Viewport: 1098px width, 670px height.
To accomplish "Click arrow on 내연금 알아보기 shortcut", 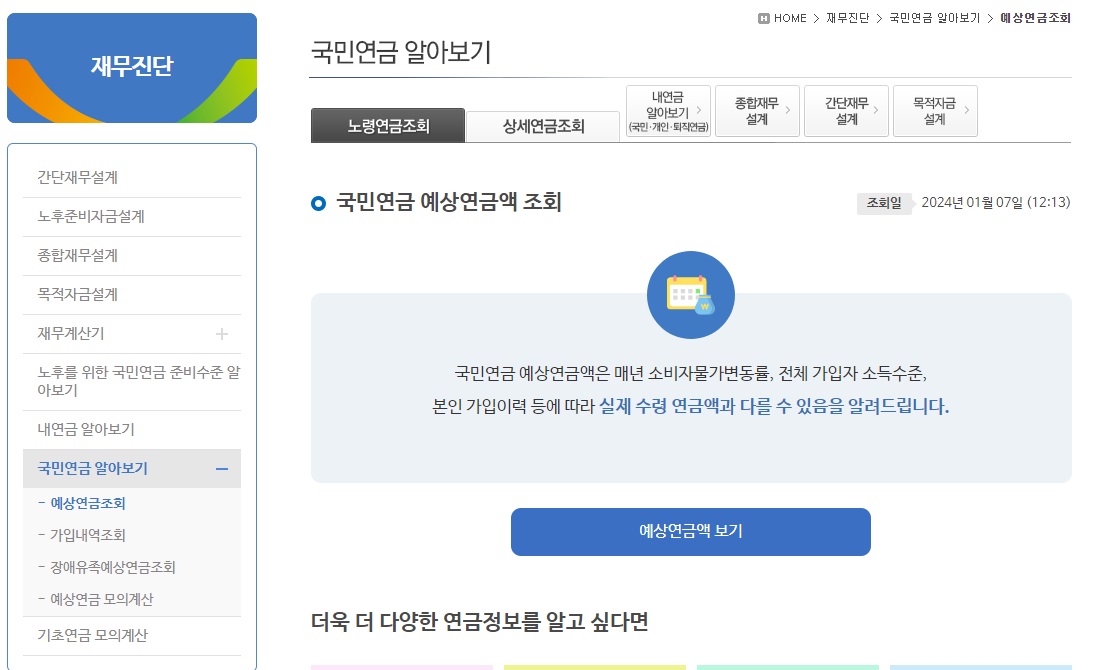I will click(x=698, y=110).
